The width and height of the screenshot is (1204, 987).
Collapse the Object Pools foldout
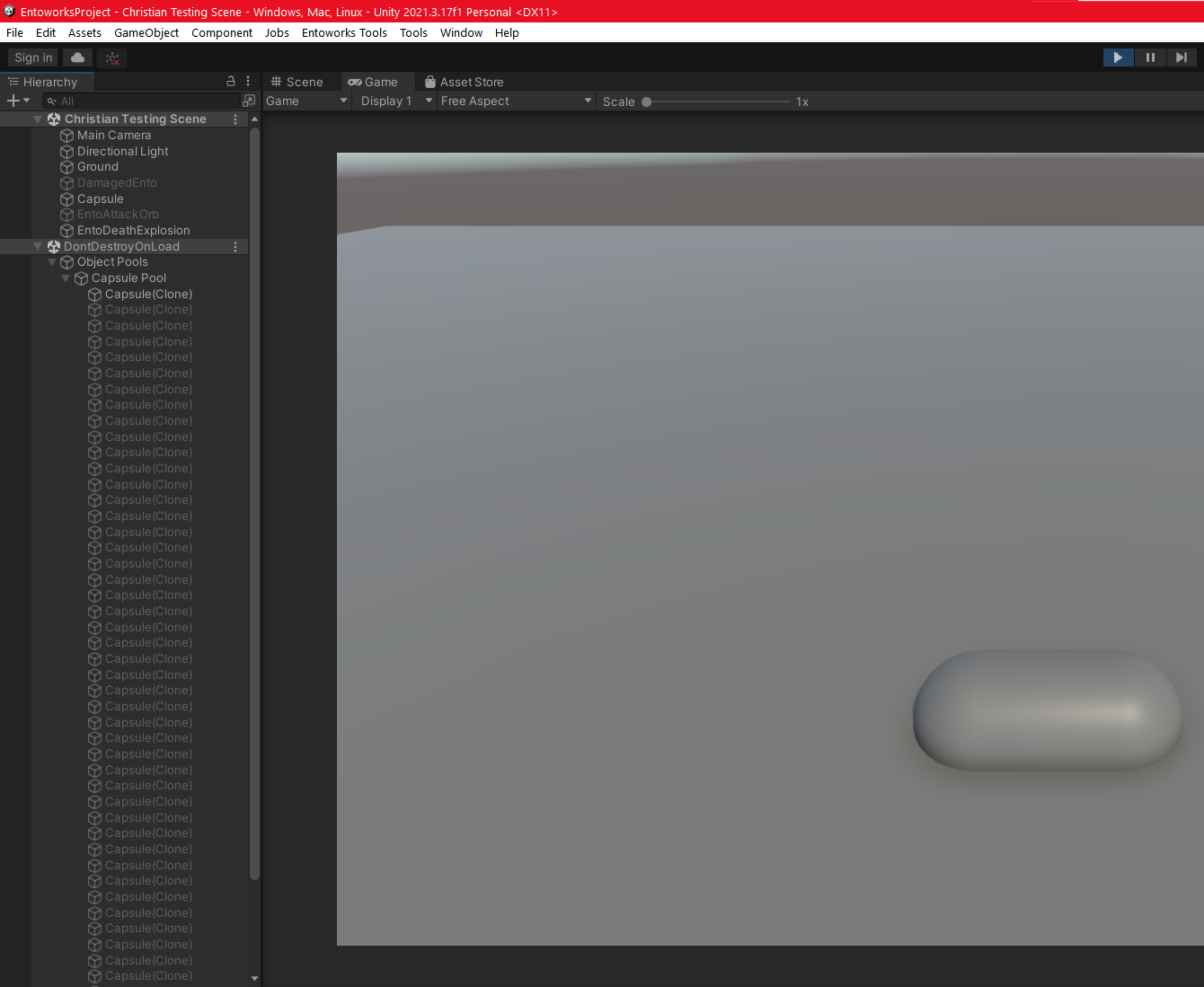(52, 262)
